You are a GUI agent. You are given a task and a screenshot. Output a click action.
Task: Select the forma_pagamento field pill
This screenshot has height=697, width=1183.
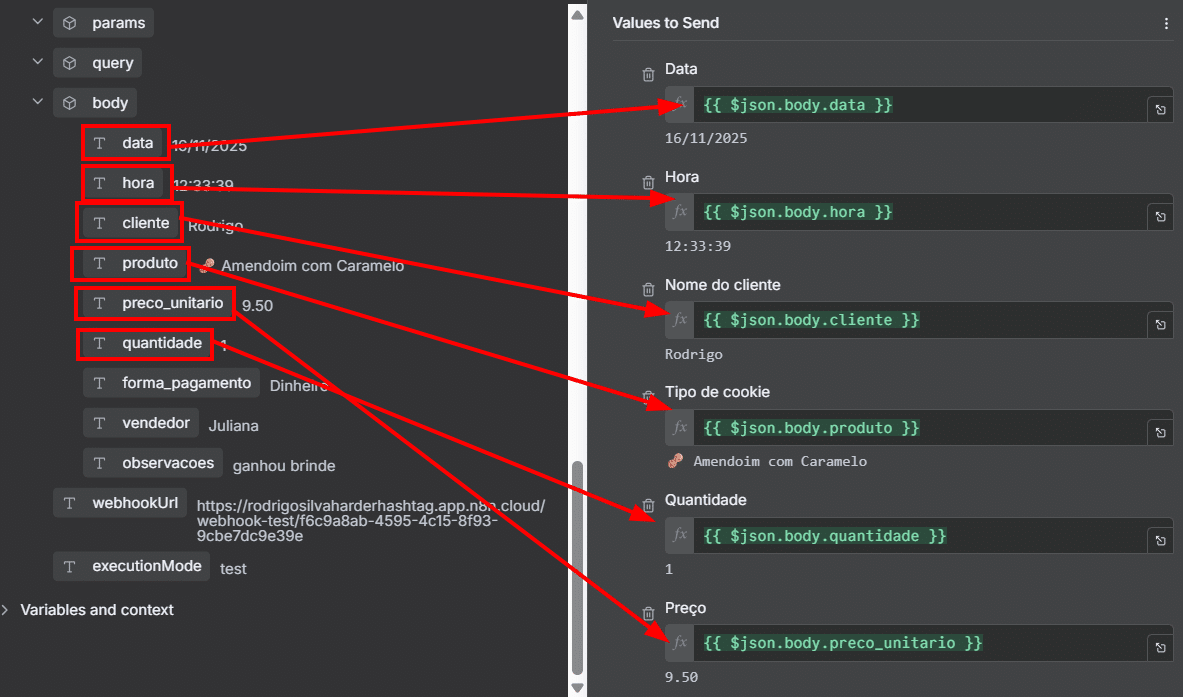(x=171, y=383)
